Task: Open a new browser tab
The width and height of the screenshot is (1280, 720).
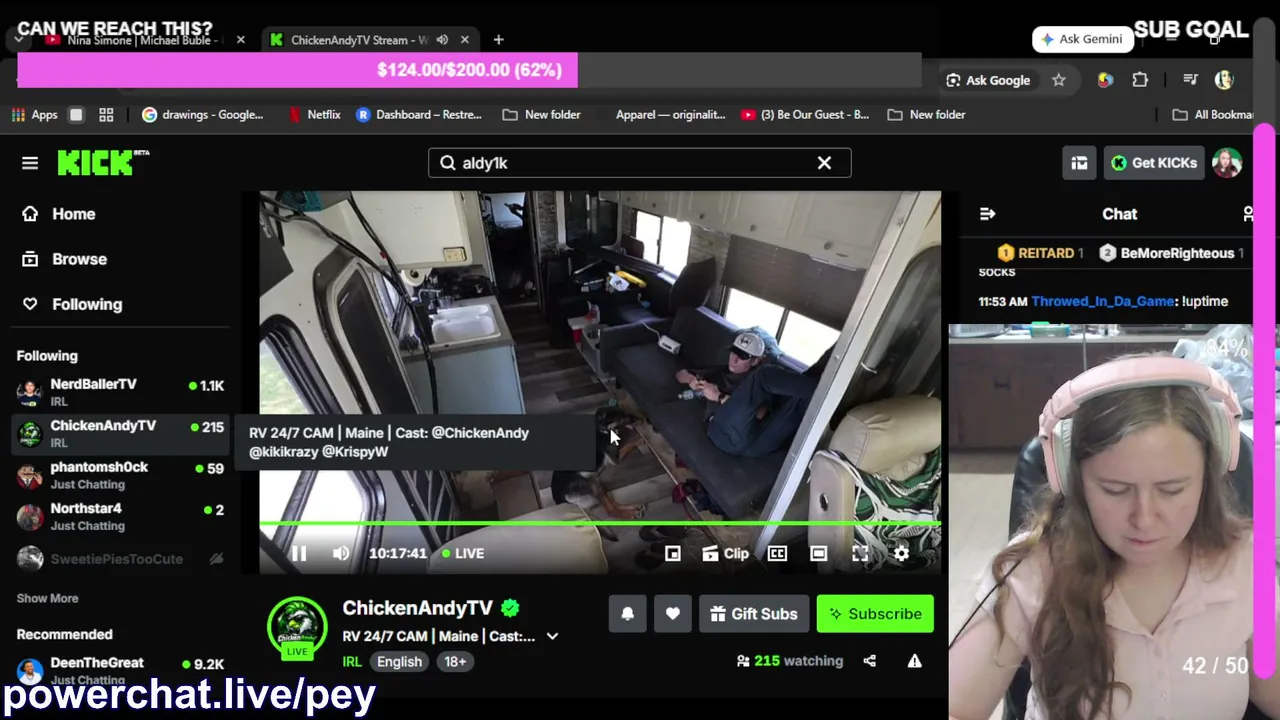Action: [498, 40]
